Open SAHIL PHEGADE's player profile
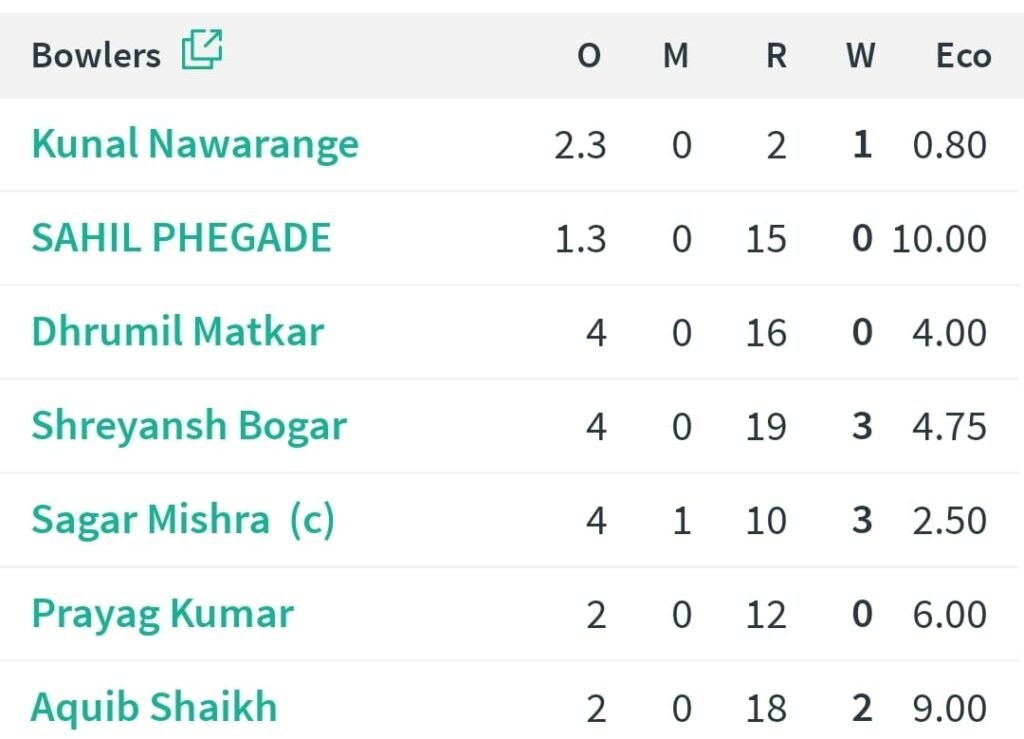The height and width of the screenshot is (739, 1024). tap(181, 239)
